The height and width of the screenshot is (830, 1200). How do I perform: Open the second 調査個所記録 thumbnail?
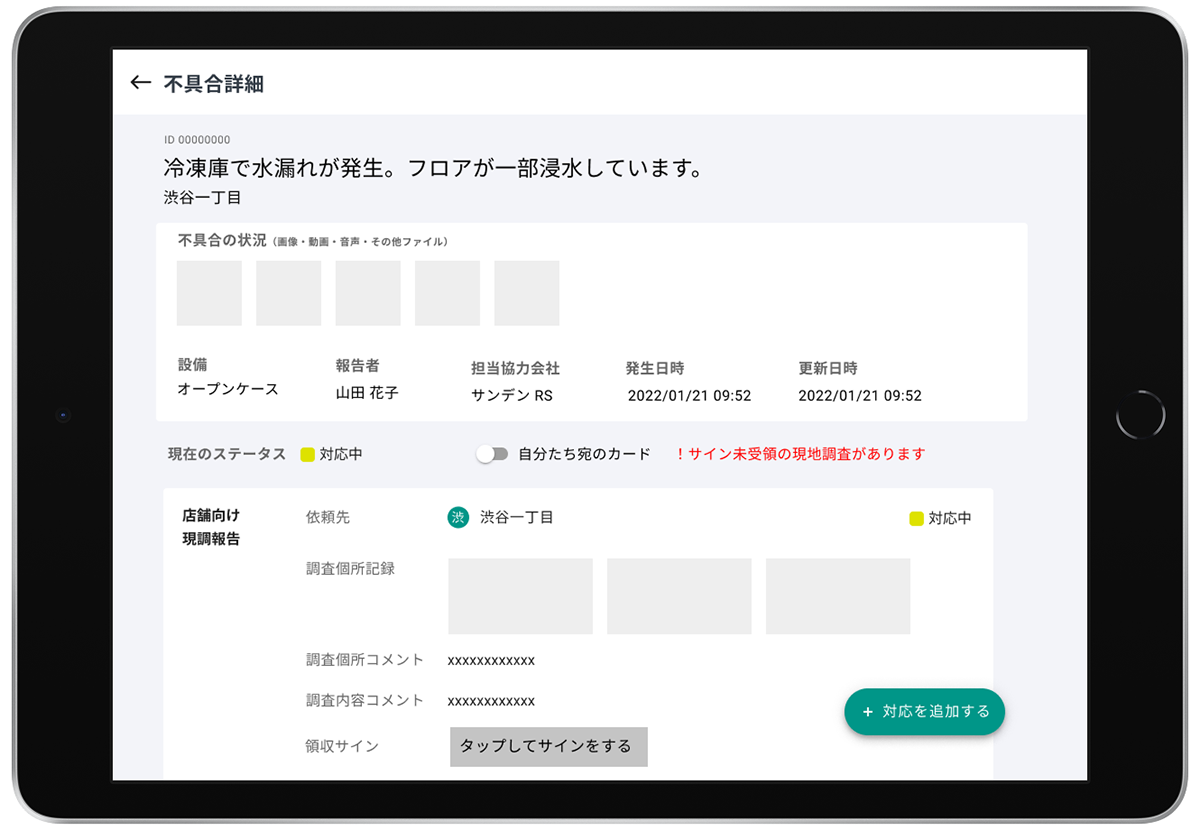[x=678, y=596]
